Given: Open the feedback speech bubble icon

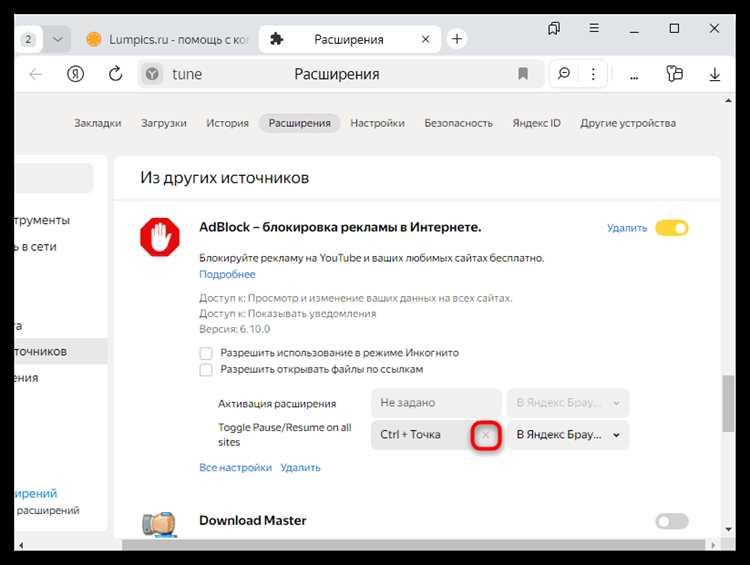Looking at the screenshot, I should [564, 74].
